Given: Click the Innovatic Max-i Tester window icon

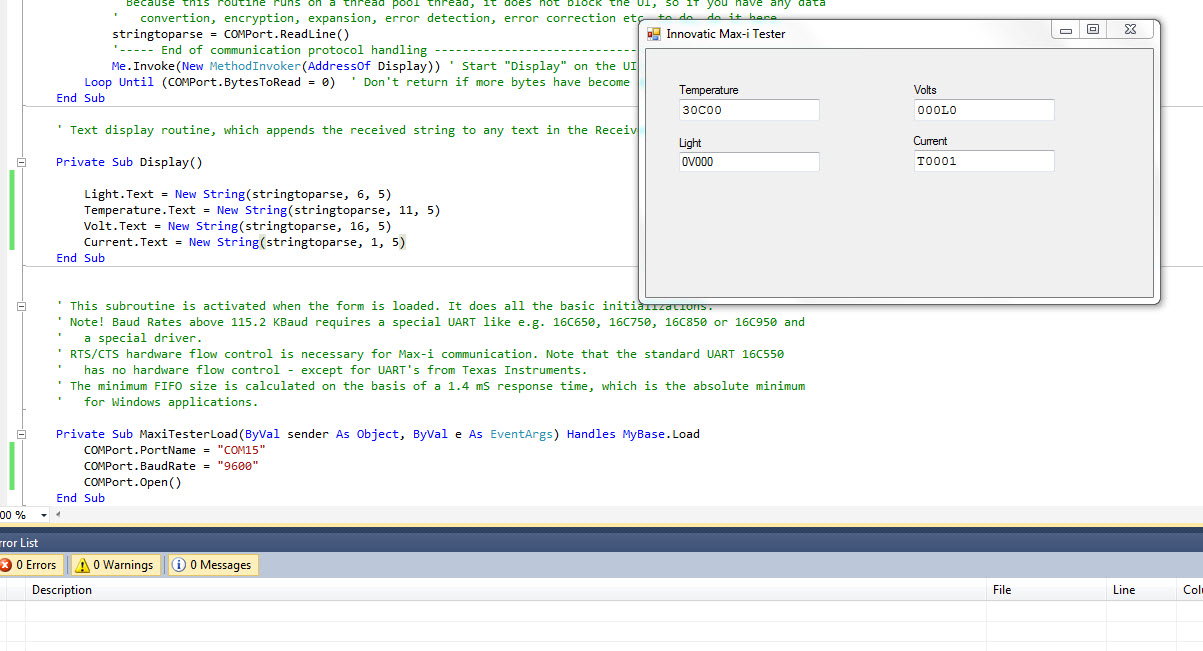Looking at the screenshot, I should (x=654, y=34).
